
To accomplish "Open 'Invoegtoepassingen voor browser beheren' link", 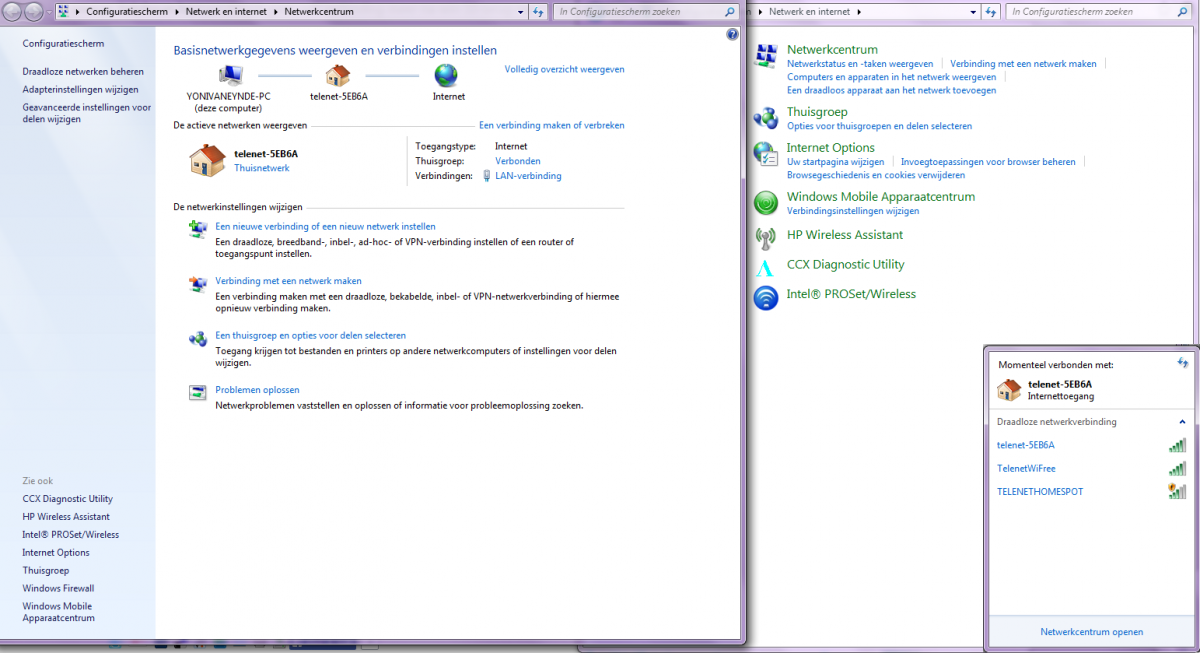I will (x=988, y=161).
